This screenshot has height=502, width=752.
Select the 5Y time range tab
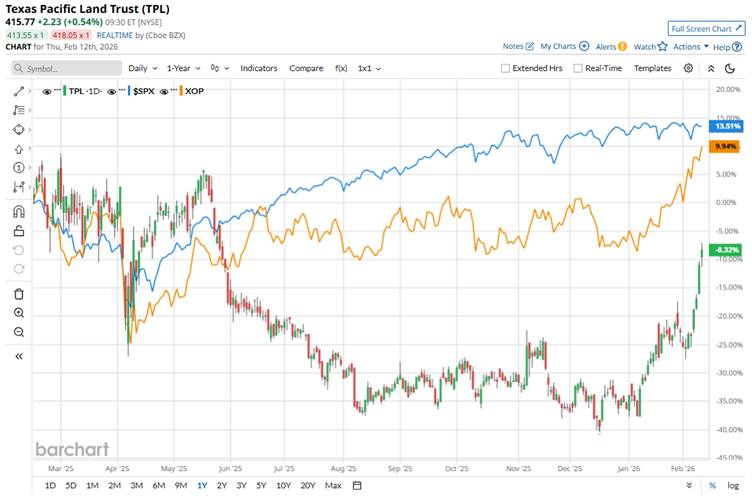261,486
